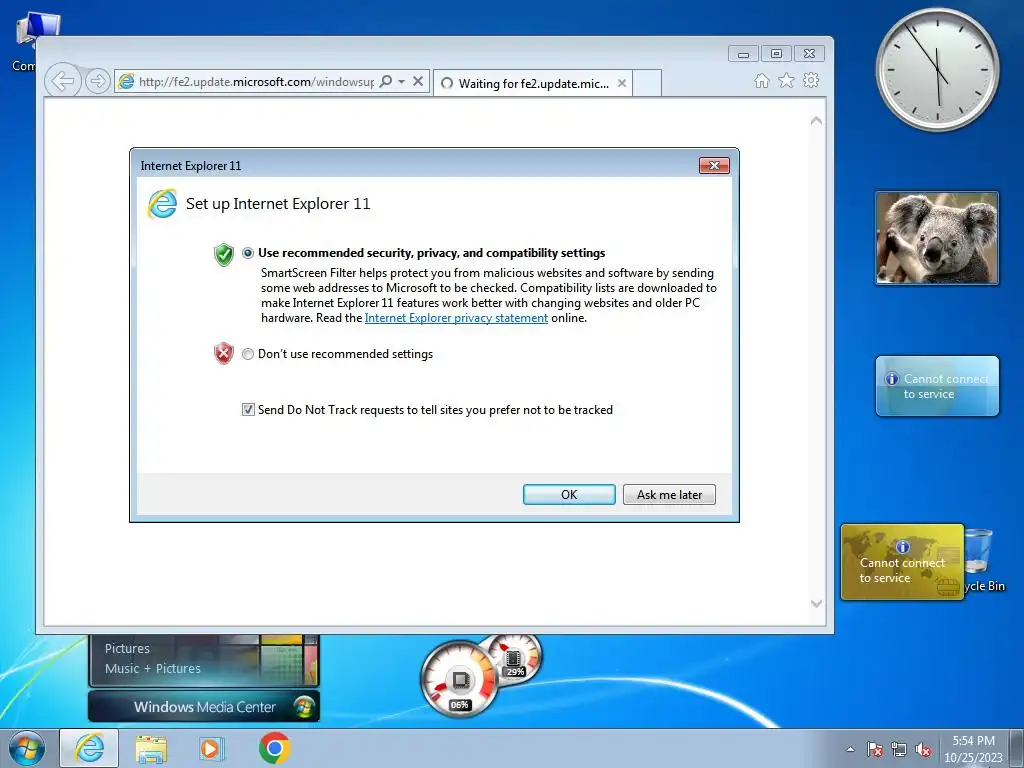Click Pictures in Media Center gadget
Viewport: 1024px width, 768px height.
point(127,648)
